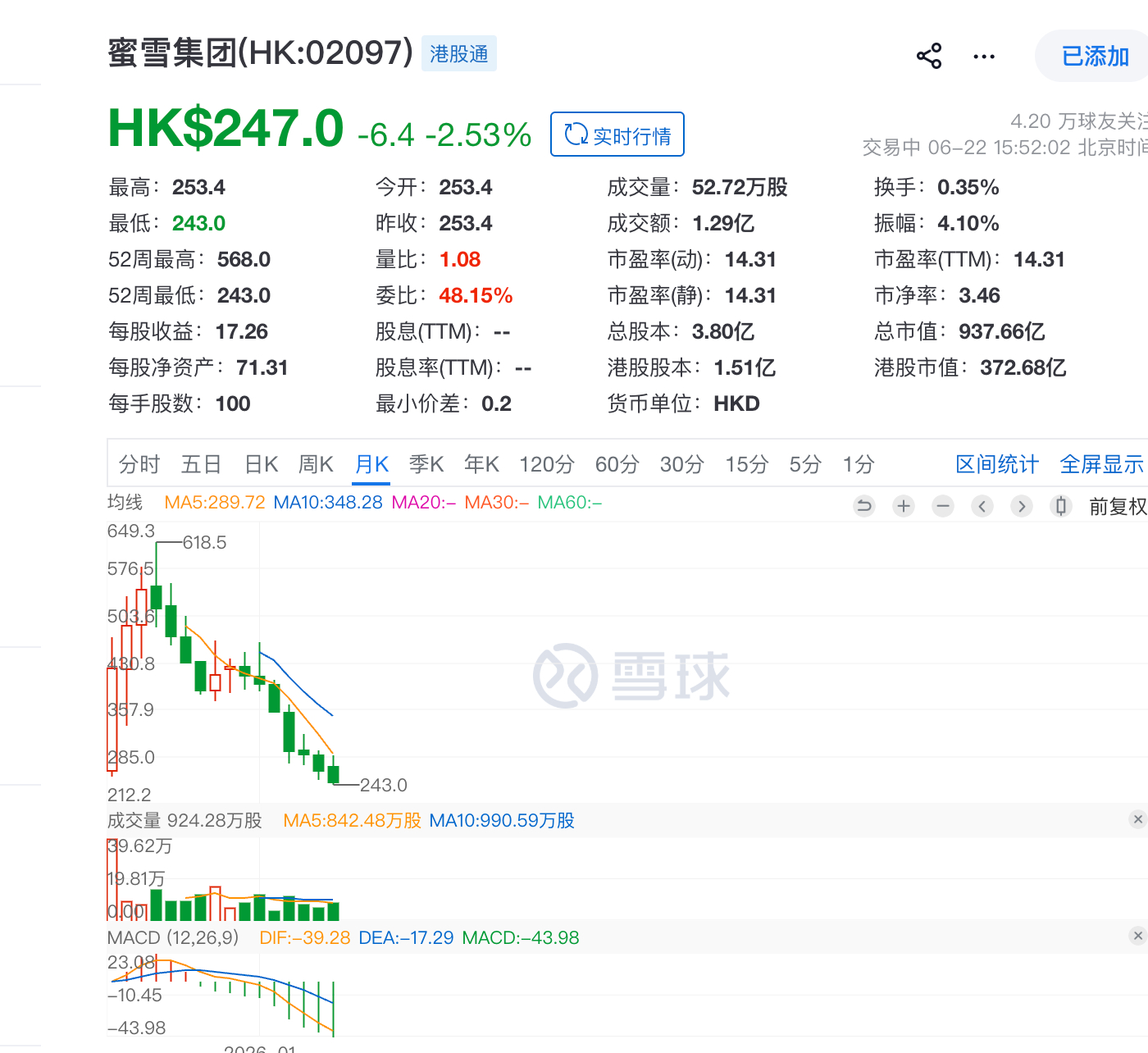Zoom out the chart with minus icon
The image size is (1148, 1053).
(x=943, y=506)
